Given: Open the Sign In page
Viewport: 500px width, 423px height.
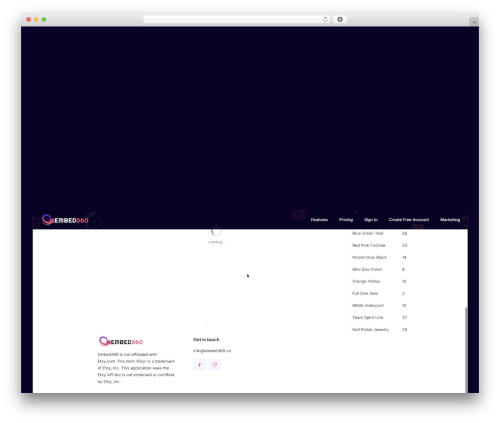Looking at the screenshot, I should [371, 220].
